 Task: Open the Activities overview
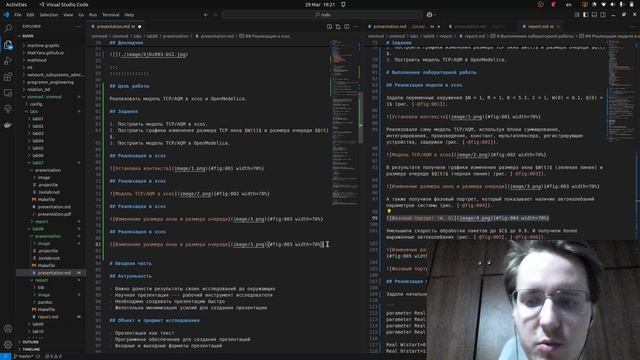click(x=16, y=4)
